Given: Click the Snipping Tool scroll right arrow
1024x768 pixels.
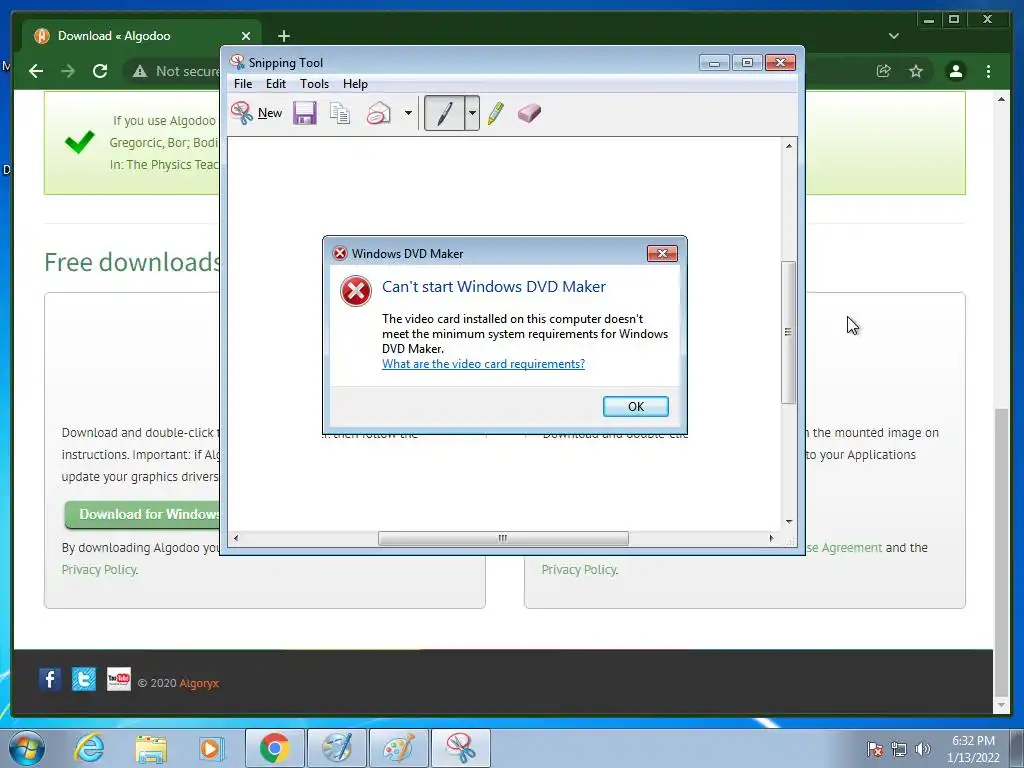Looking at the screenshot, I should click(x=771, y=538).
